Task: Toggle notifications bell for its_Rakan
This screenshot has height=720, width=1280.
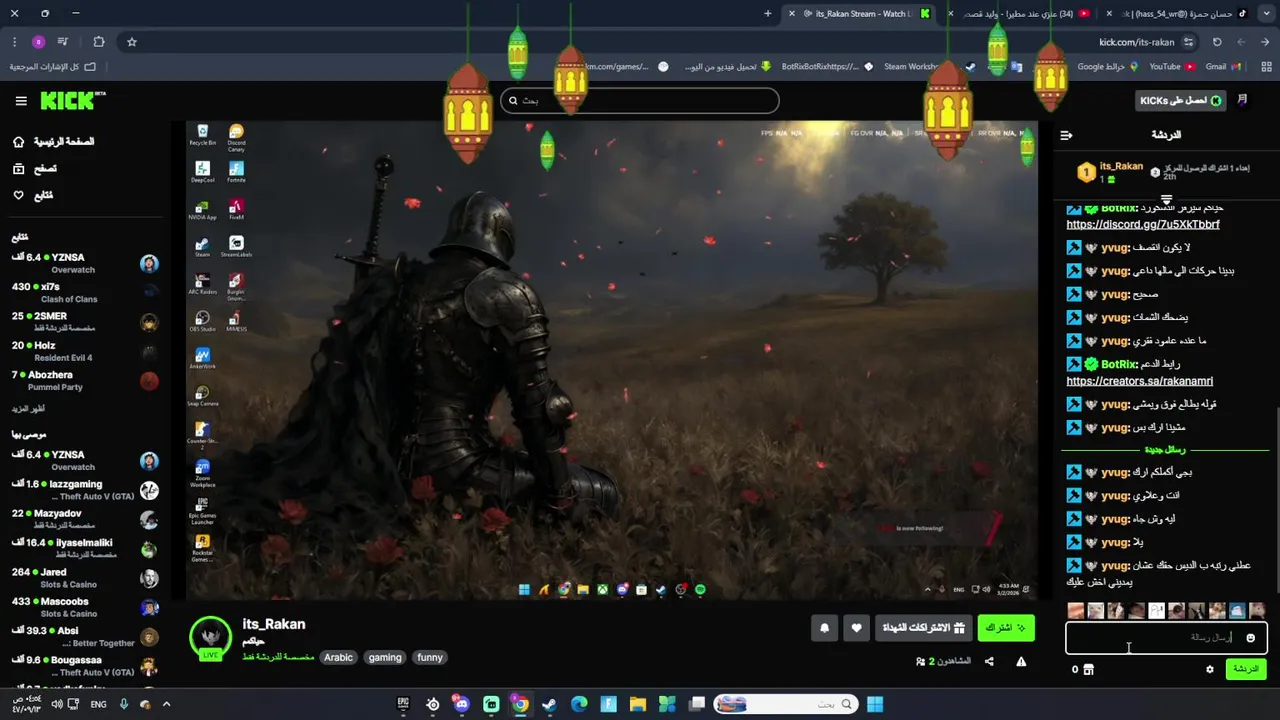Action: pos(824,628)
